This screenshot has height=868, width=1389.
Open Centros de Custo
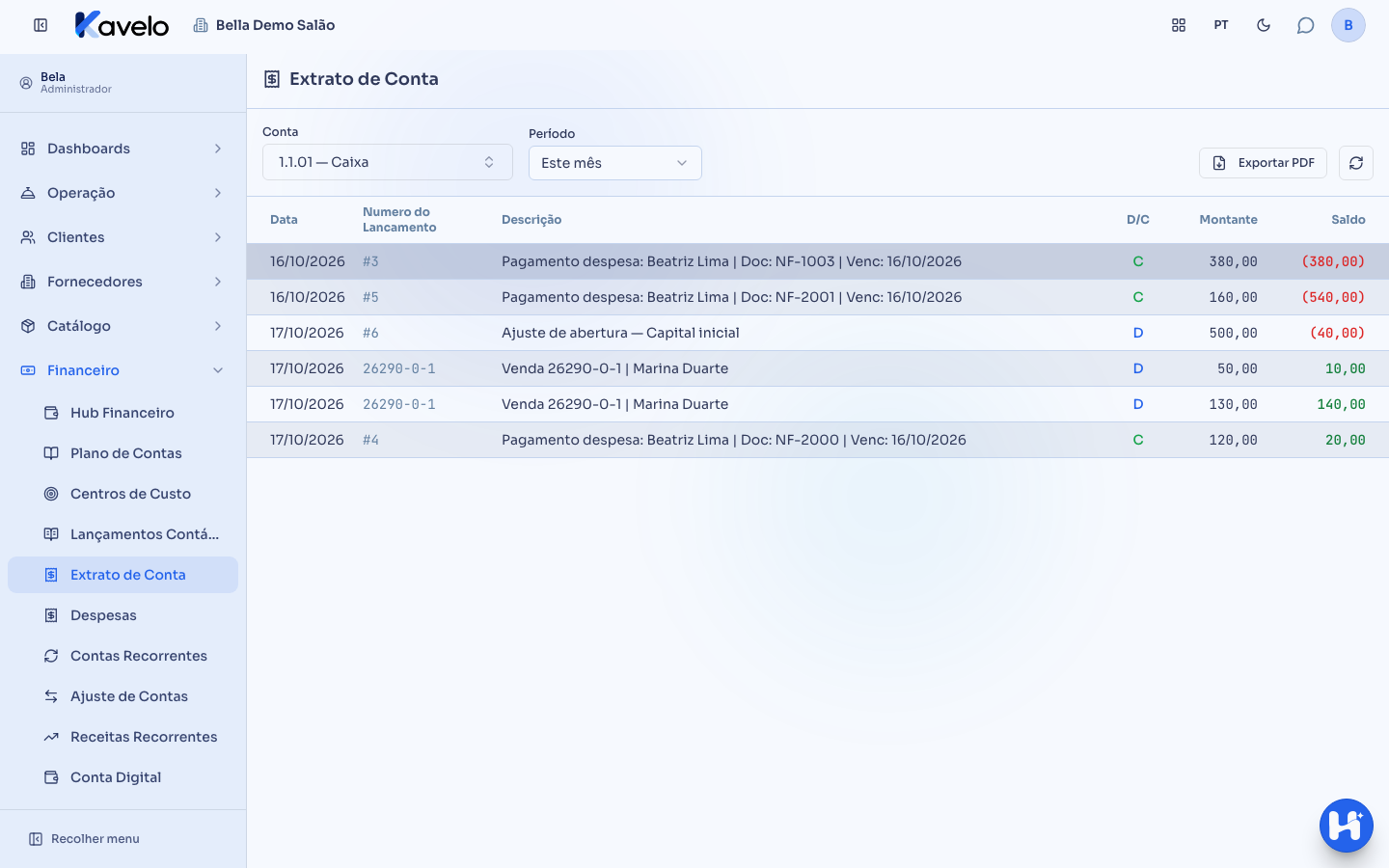123,494
